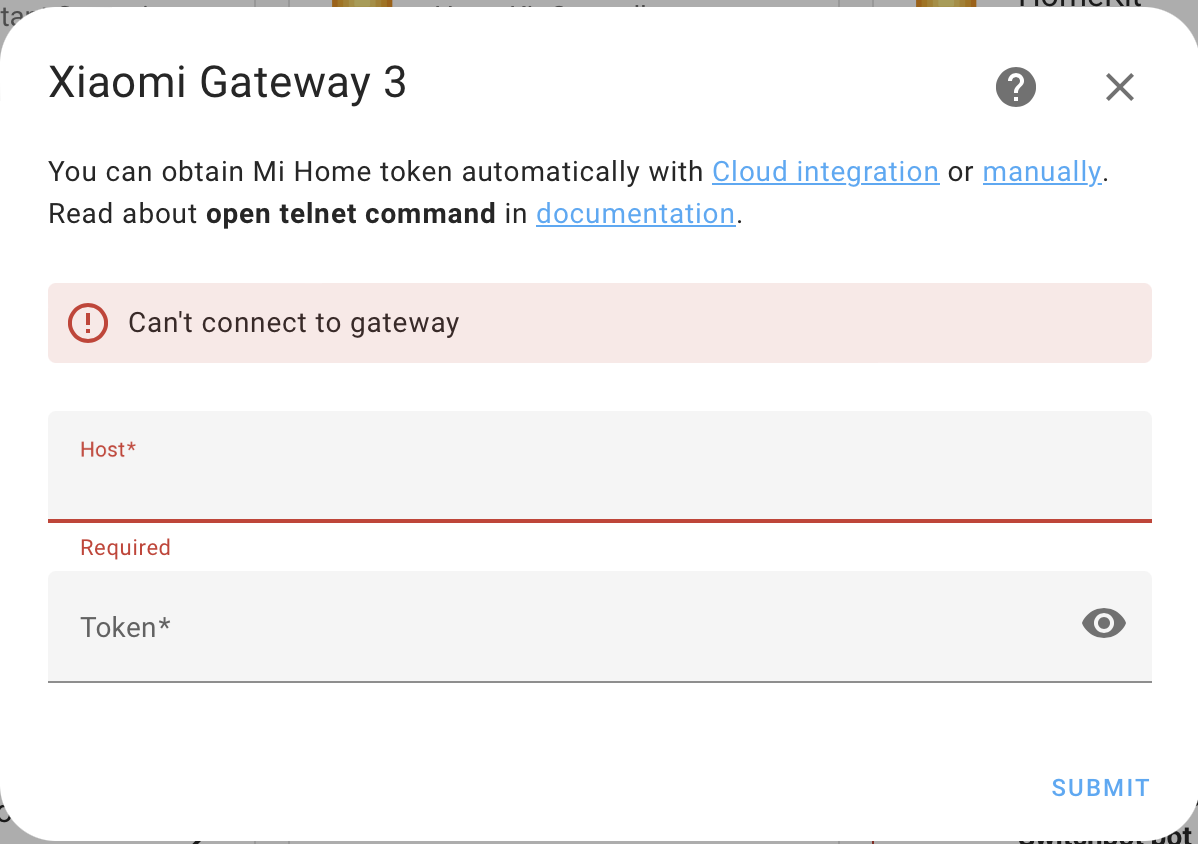
Task: Toggle token visibility with the eye icon
Action: (1103, 624)
